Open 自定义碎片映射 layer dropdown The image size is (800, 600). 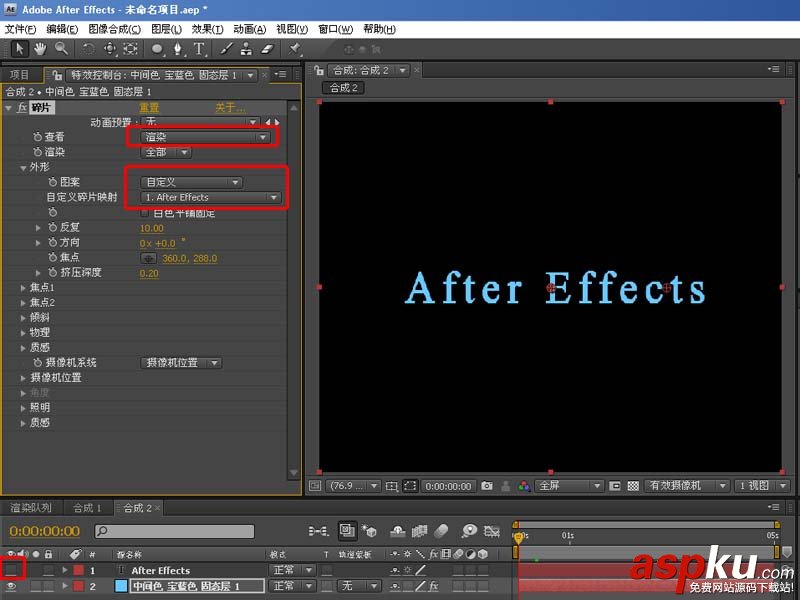[x=211, y=197]
